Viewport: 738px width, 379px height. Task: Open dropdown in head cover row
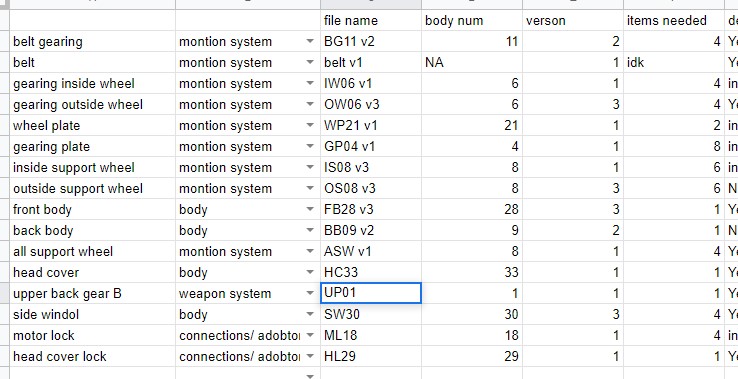pos(310,272)
